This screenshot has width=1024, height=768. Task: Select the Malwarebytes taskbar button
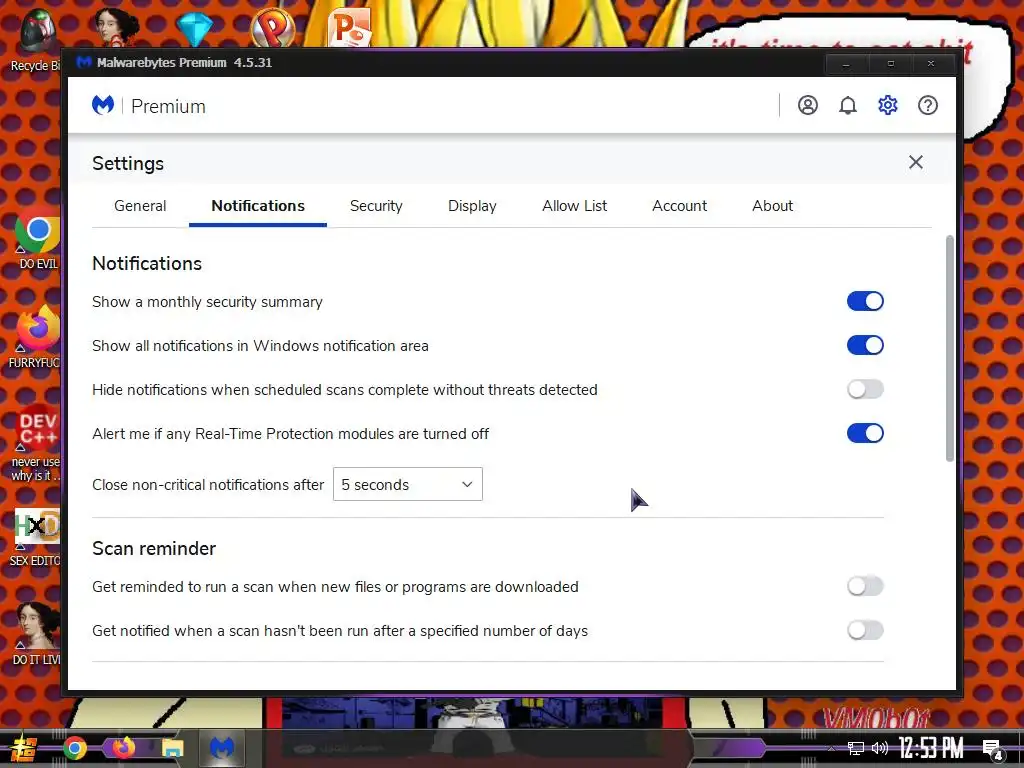[x=221, y=748]
